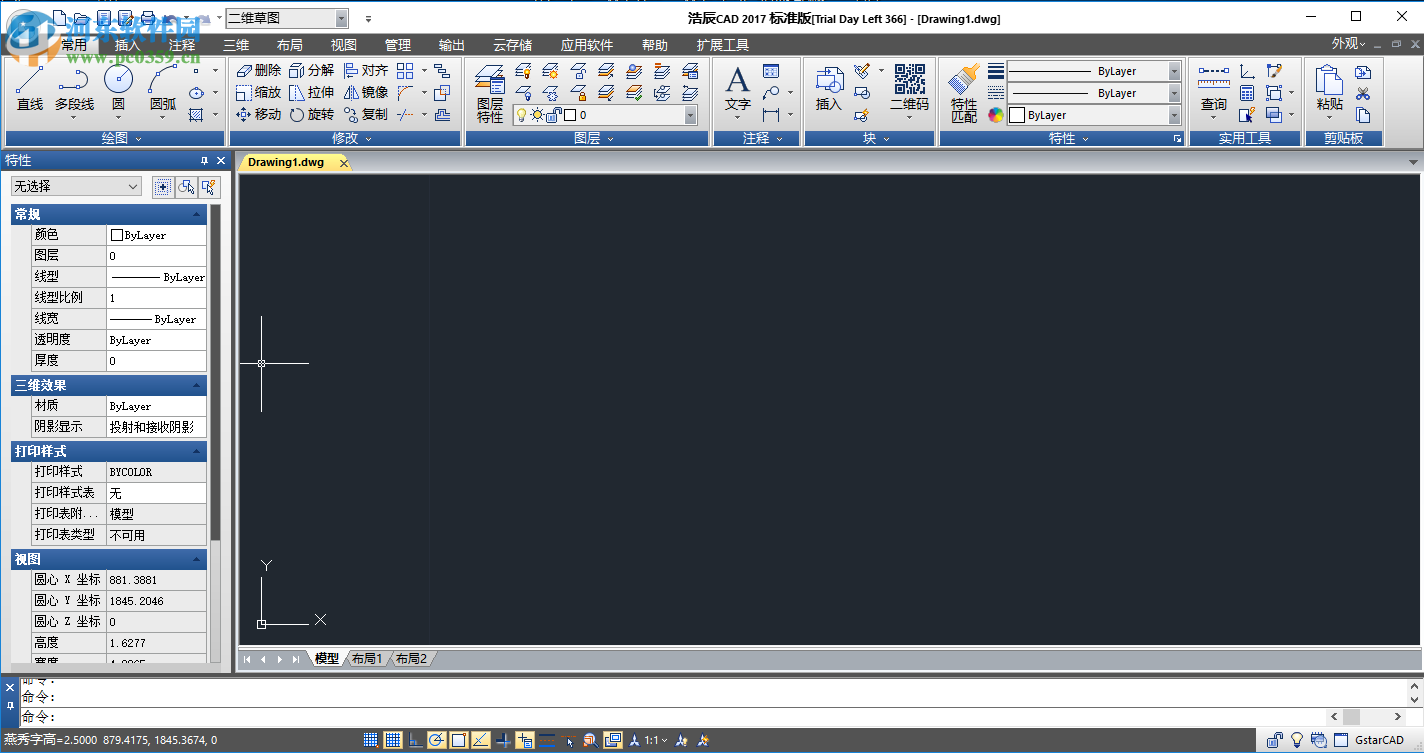
Task: Click the 复制 (Copy) modify tool
Action: pyautogui.click(x=365, y=114)
